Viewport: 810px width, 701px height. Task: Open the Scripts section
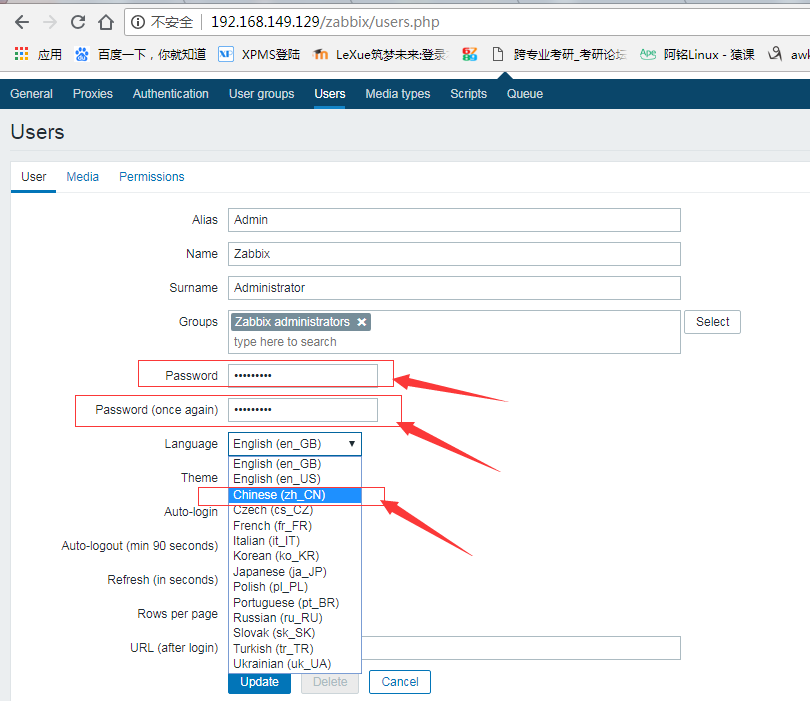click(x=469, y=94)
